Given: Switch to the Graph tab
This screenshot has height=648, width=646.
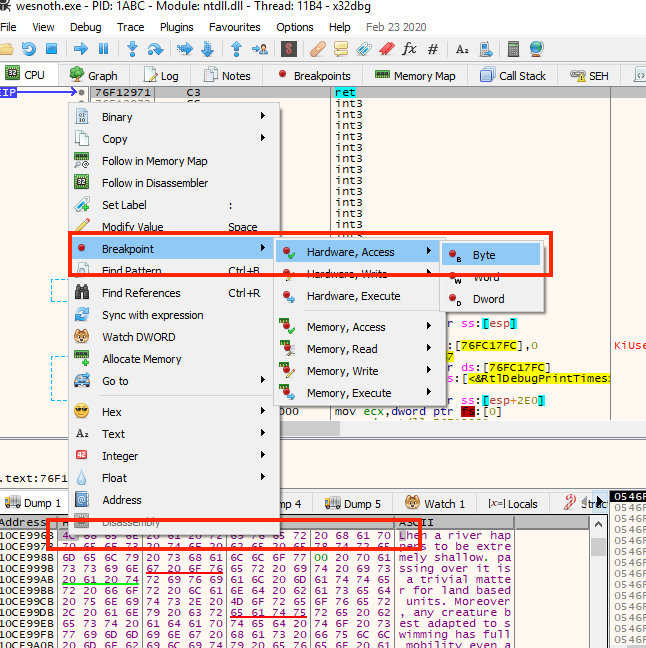Looking at the screenshot, I should 94,76.
